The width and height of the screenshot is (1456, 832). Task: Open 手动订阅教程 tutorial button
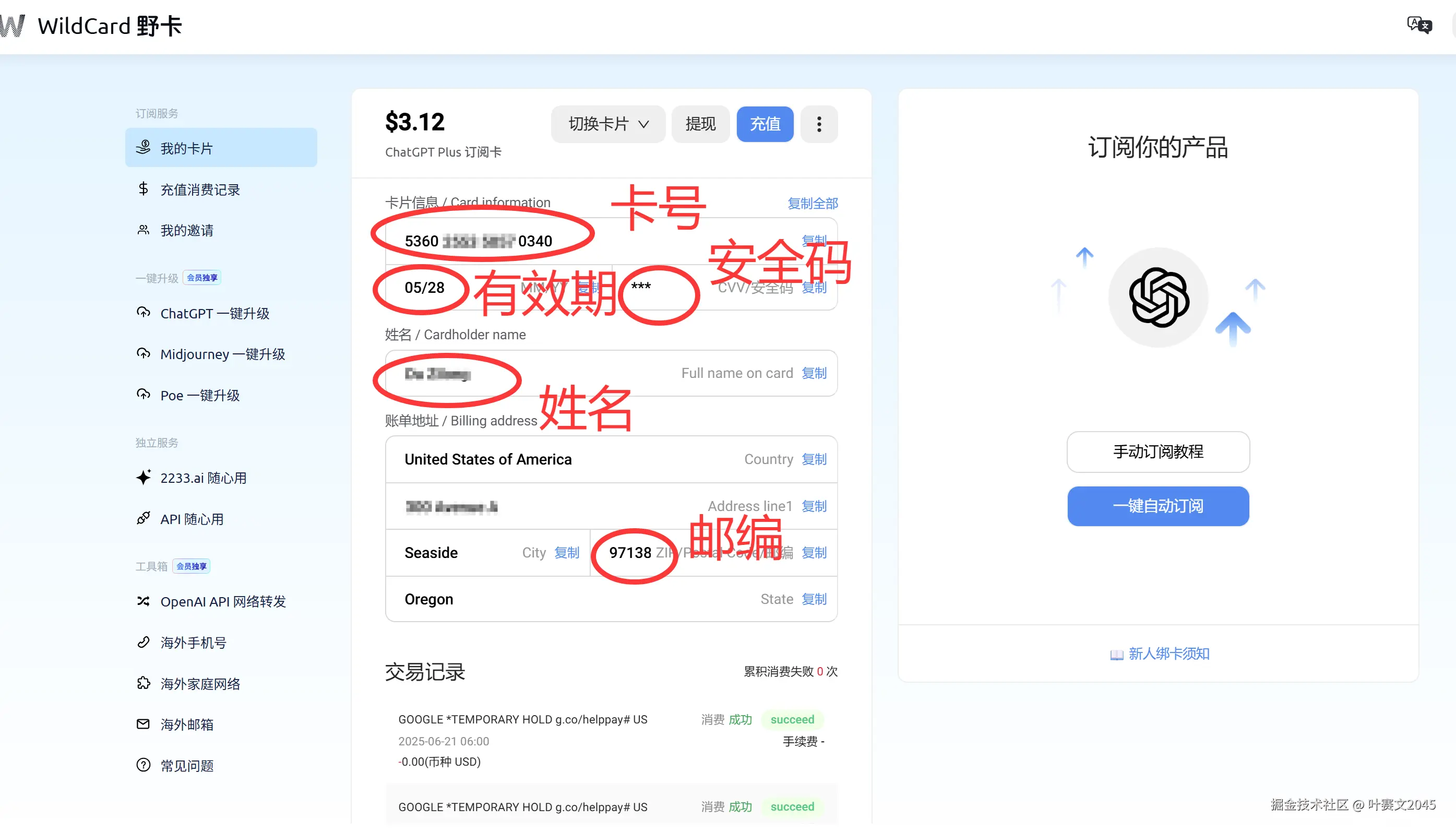[1158, 451]
